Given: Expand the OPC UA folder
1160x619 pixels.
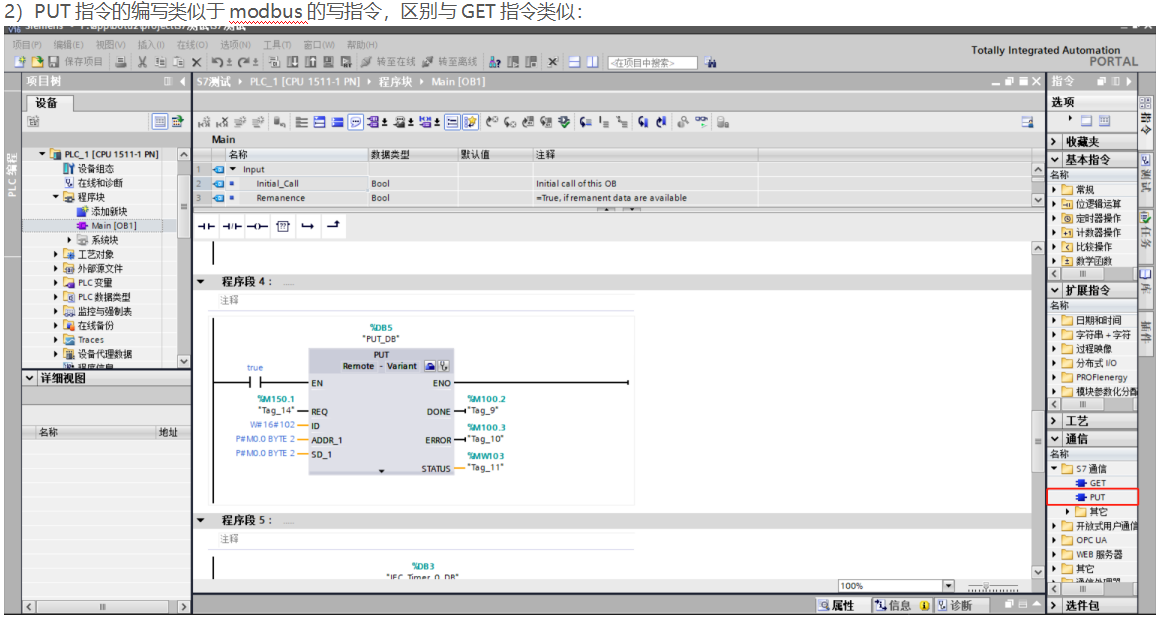Looking at the screenshot, I should 1054,540.
